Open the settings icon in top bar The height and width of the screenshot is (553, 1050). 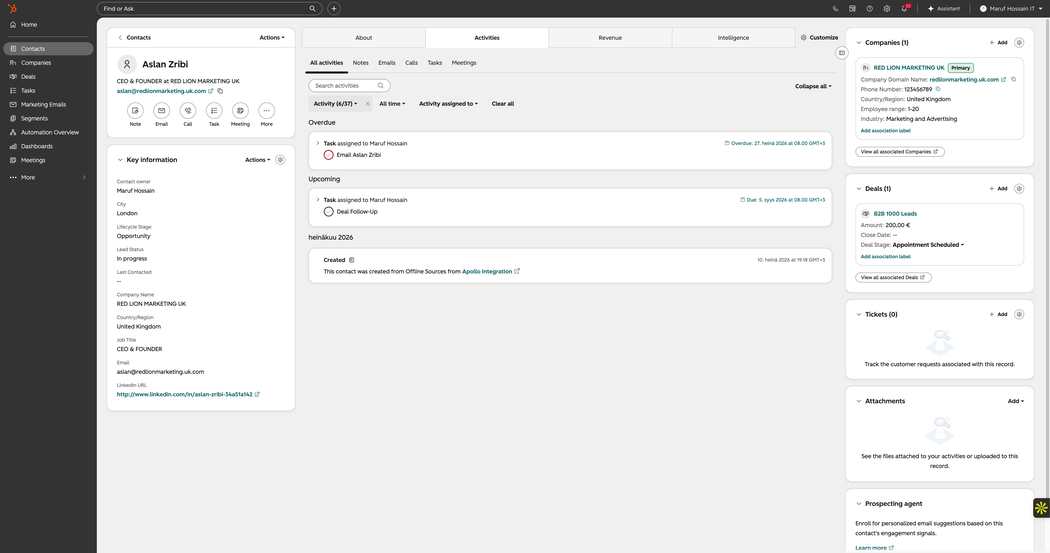(887, 9)
